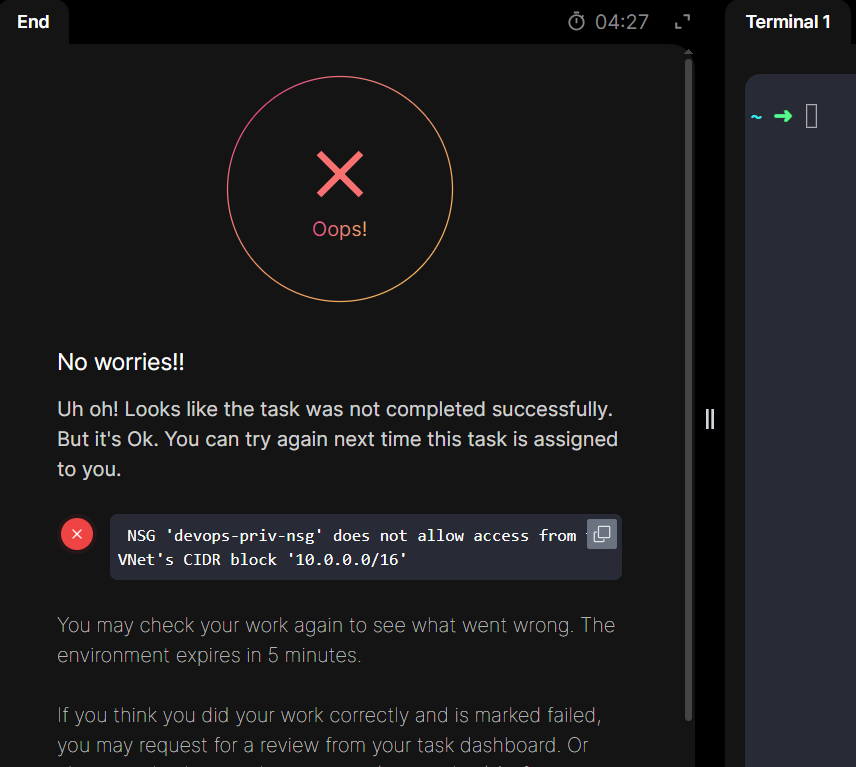This screenshot has height=767, width=856.
Task: Click 'Uh oh! Looks like the task' text
Action: pos(179,409)
